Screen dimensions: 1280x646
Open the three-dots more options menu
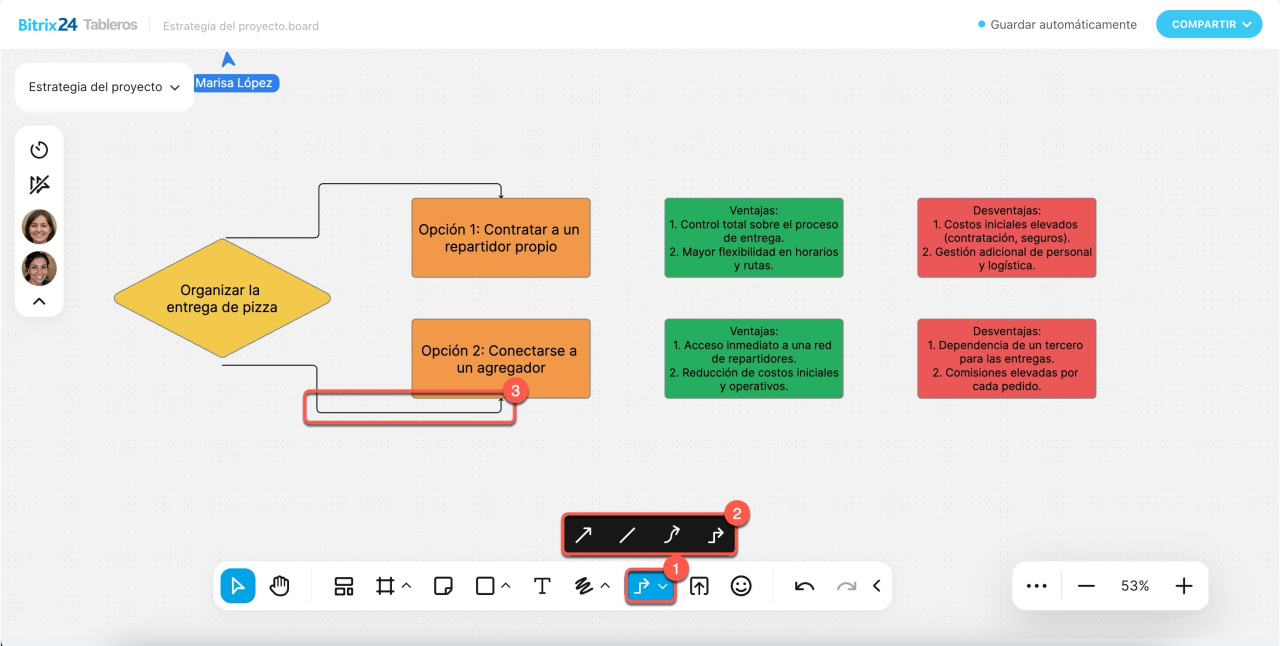pyautogui.click(x=1037, y=586)
